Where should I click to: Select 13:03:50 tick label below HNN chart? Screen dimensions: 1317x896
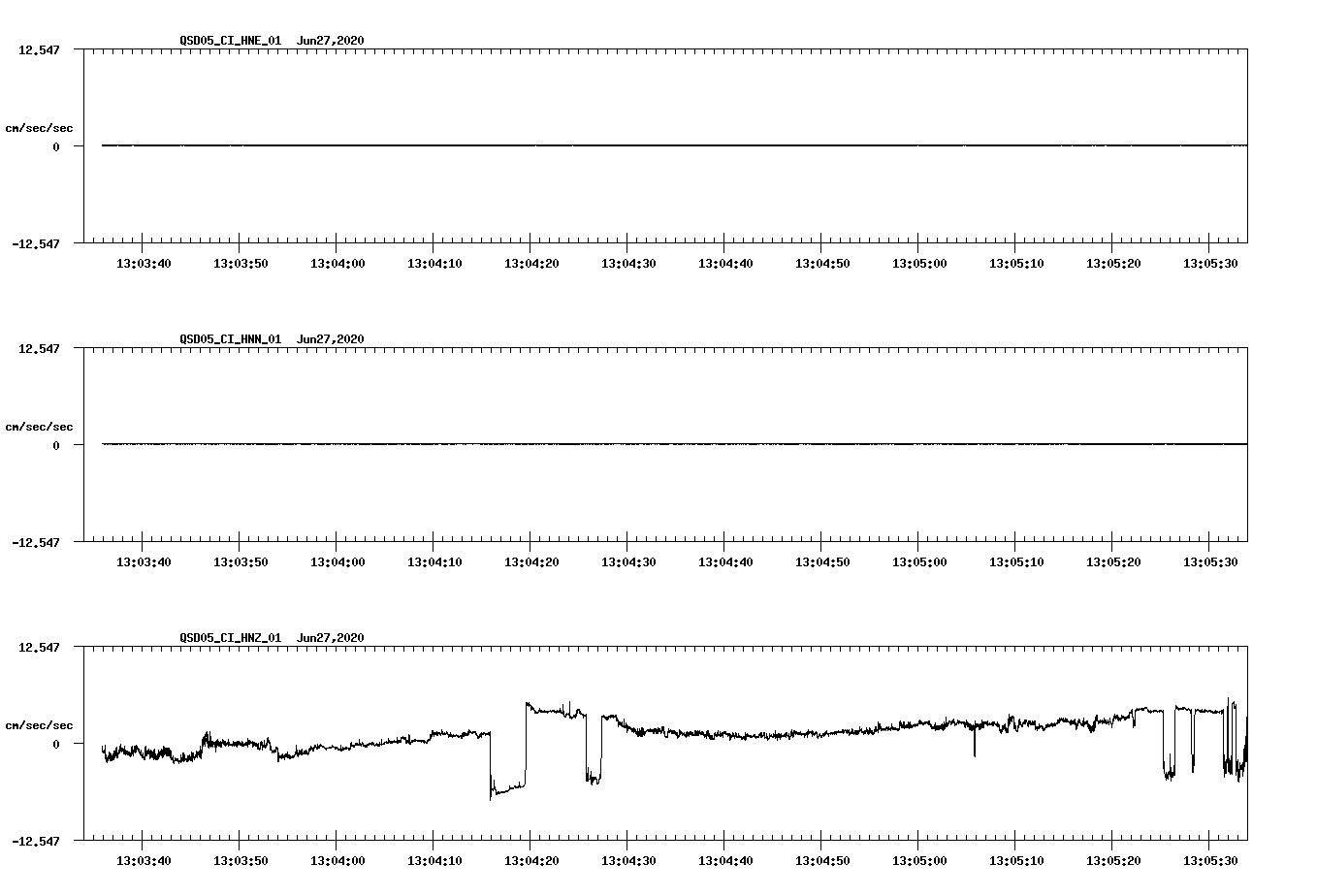click(241, 561)
